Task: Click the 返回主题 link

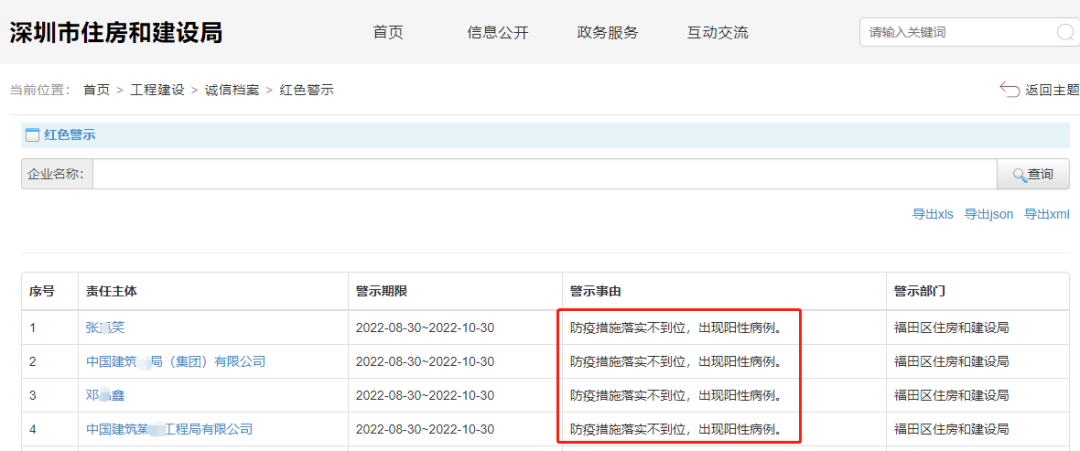Action: (1052, 90)
